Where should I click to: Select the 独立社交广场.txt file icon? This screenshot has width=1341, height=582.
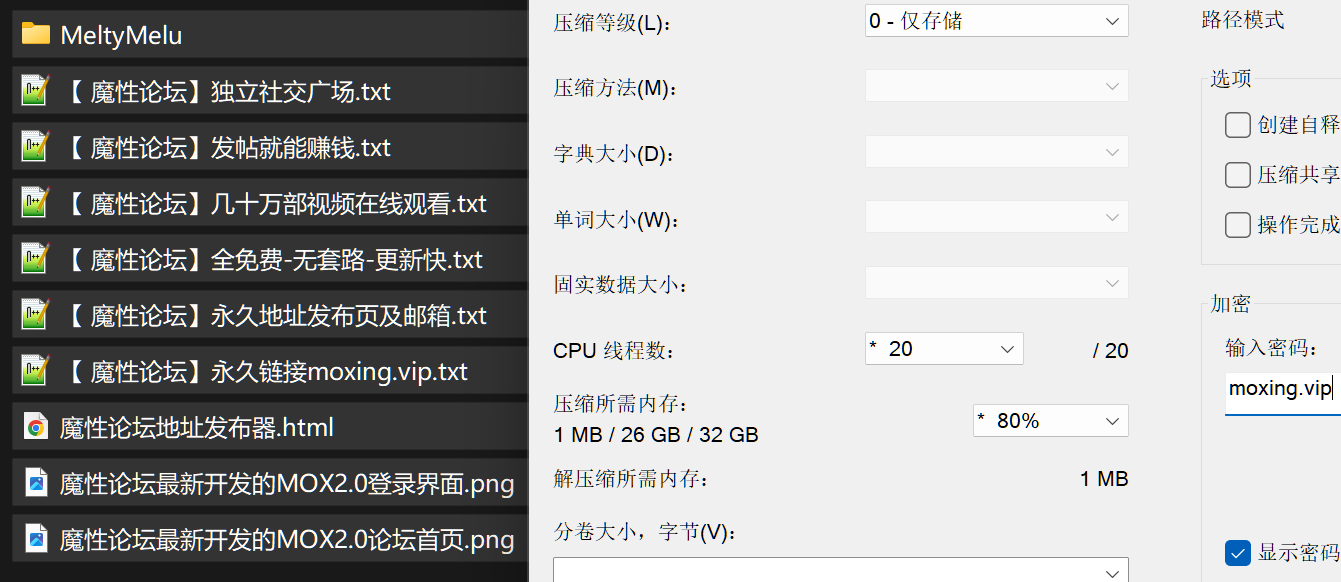click(x=36, y=91)
